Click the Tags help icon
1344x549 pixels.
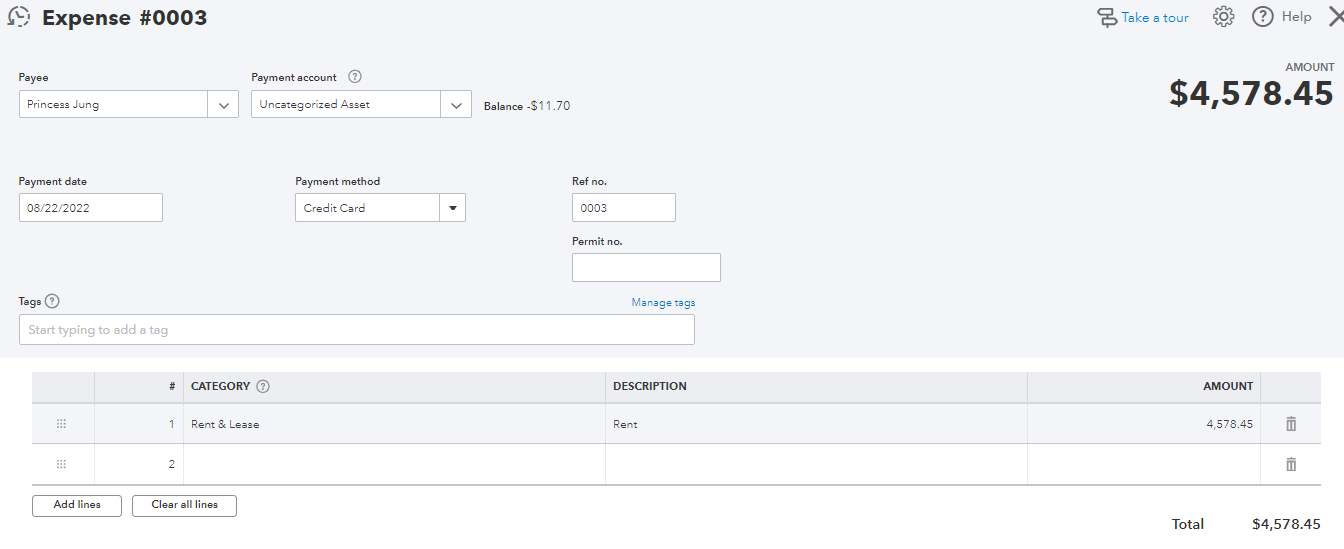(52, 301)
